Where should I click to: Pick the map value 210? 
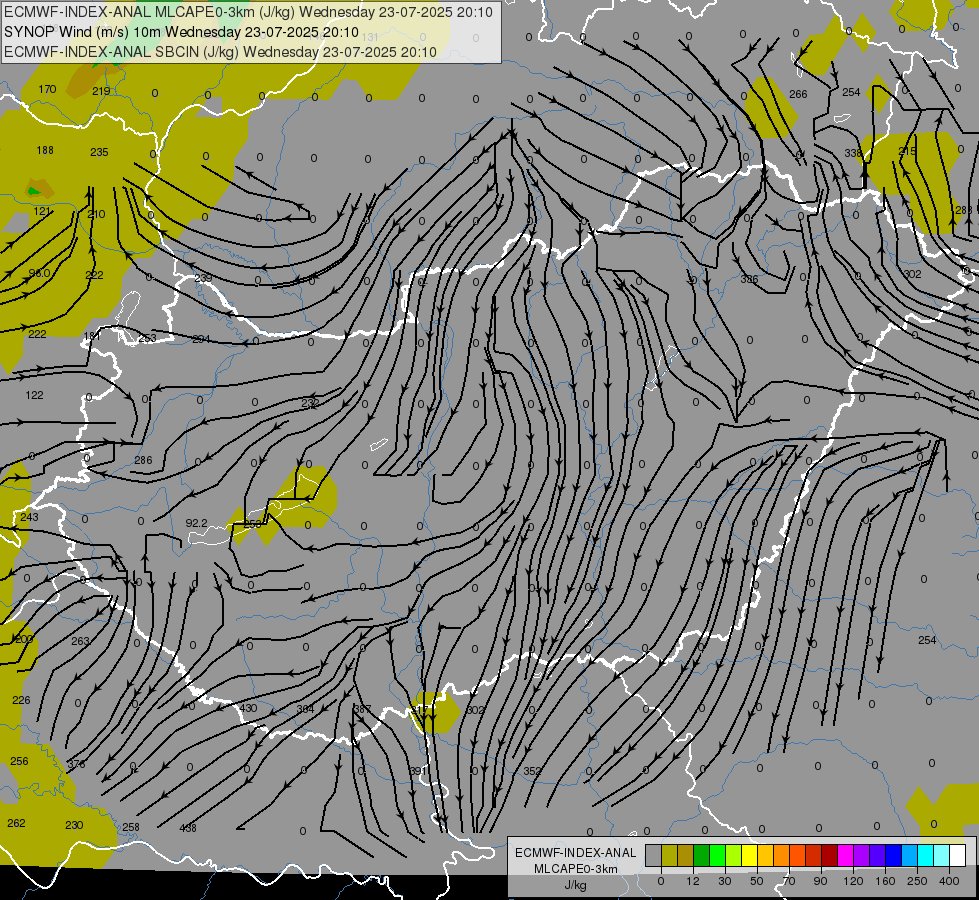[x=96, y=214]
